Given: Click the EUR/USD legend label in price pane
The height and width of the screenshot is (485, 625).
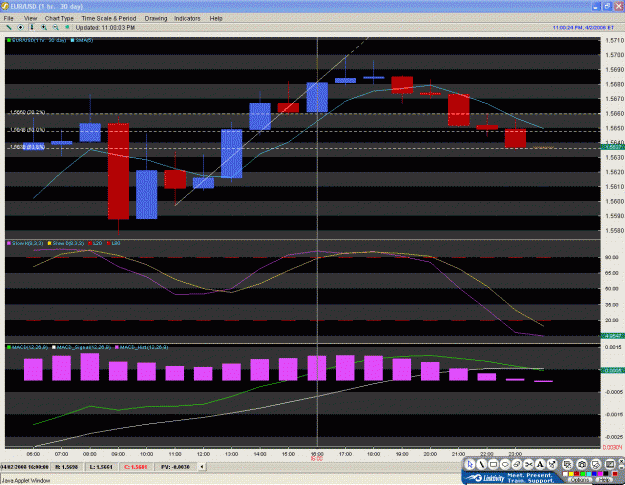Looking at the screenshot, I should [x=39, y=40].
